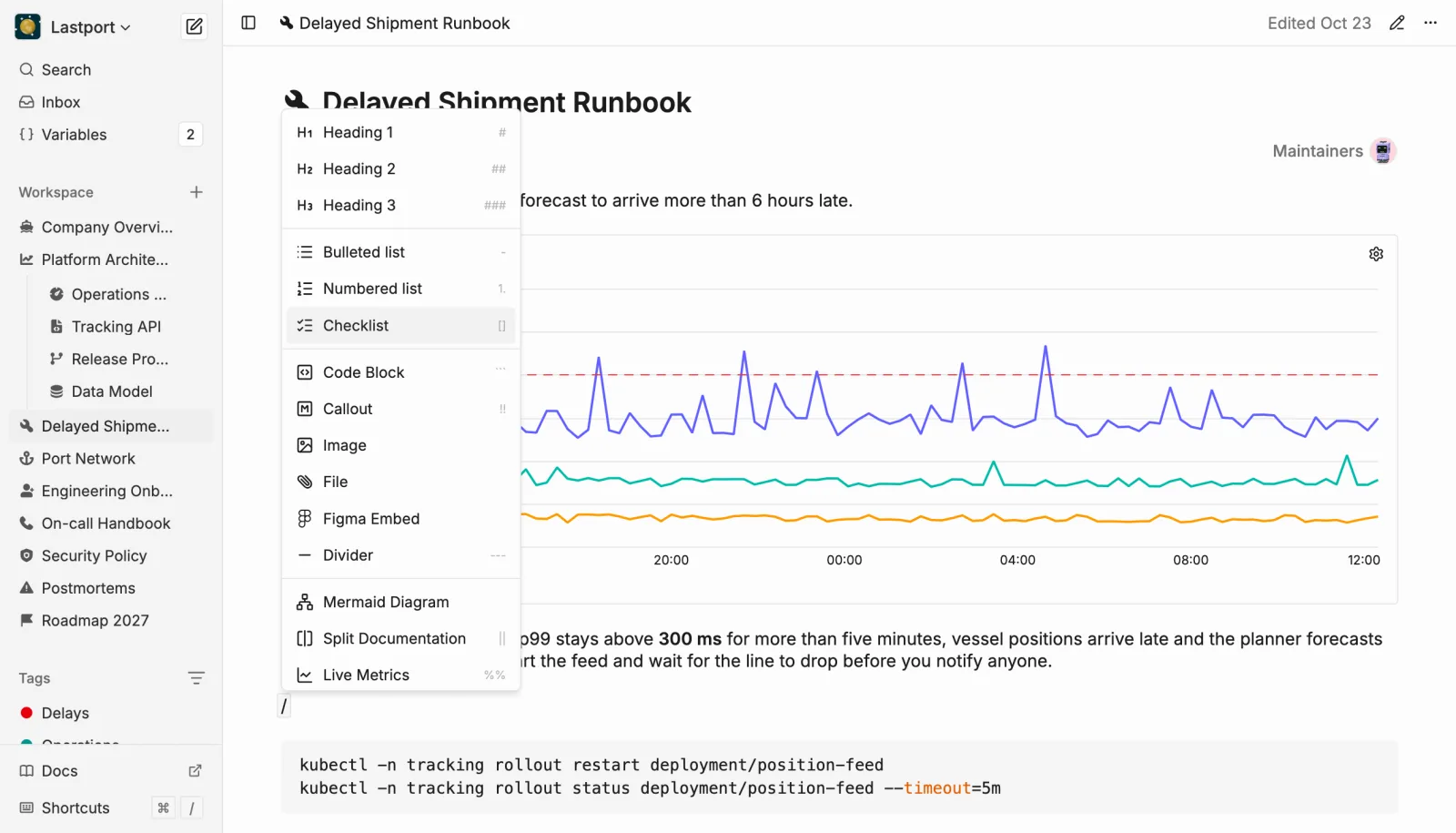Insert a Bulleted list block

pos(400,252)
